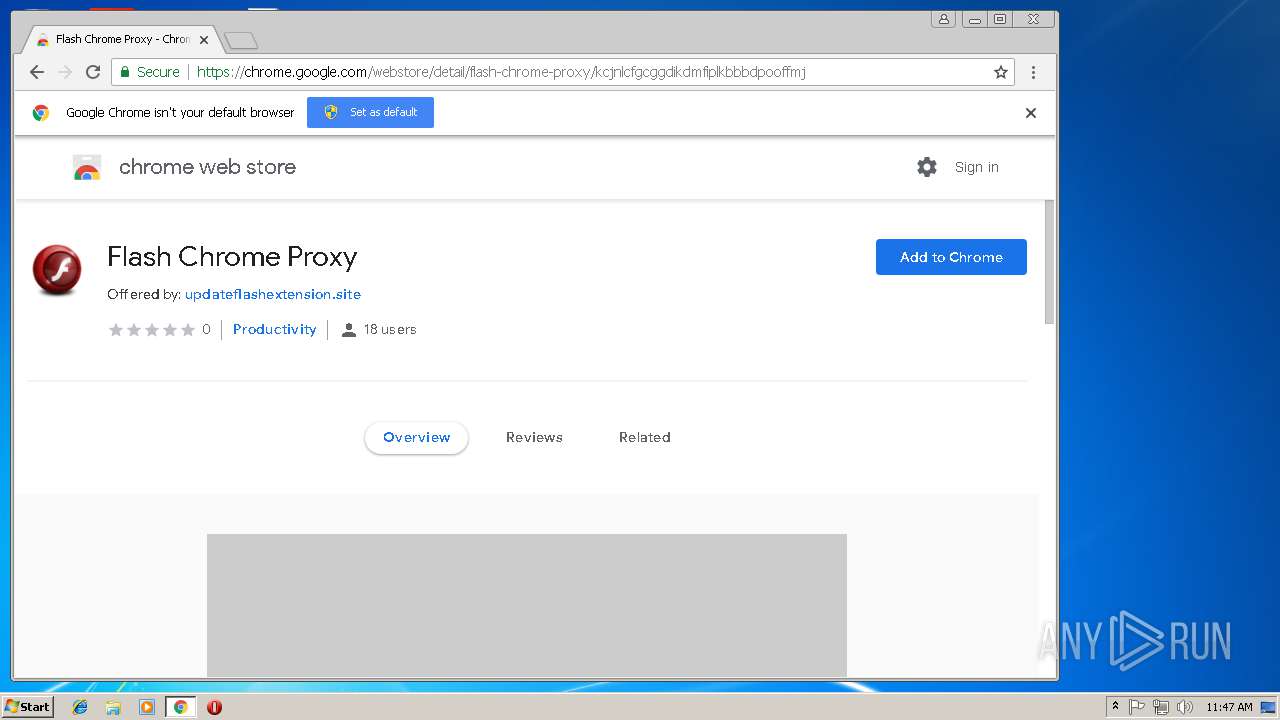Screen dimensions: 1280x720
Task: Click the Show desktop button
Action: coord(1269,707)
